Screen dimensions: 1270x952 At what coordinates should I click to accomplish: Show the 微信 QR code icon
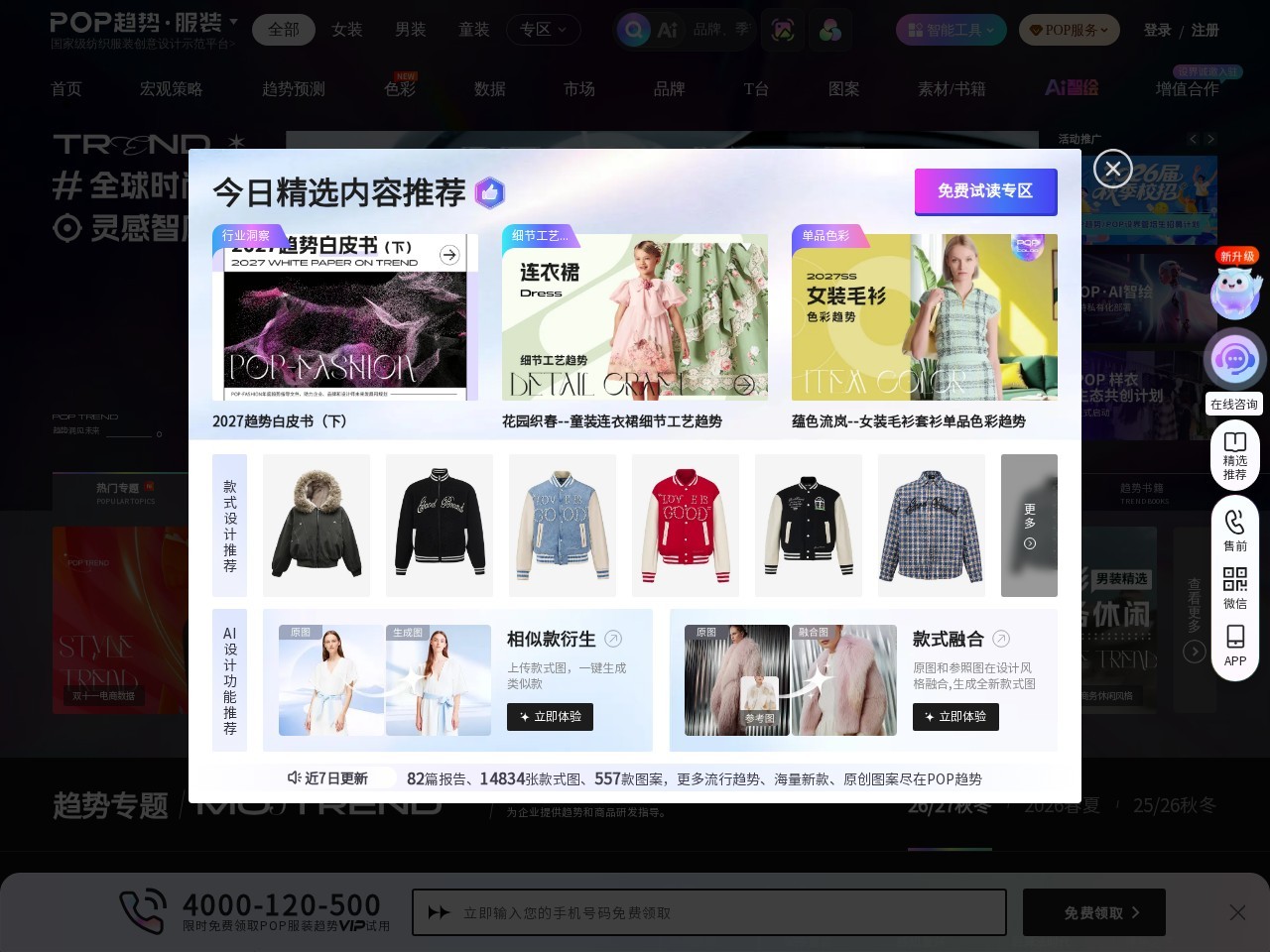pos(1234,579)
